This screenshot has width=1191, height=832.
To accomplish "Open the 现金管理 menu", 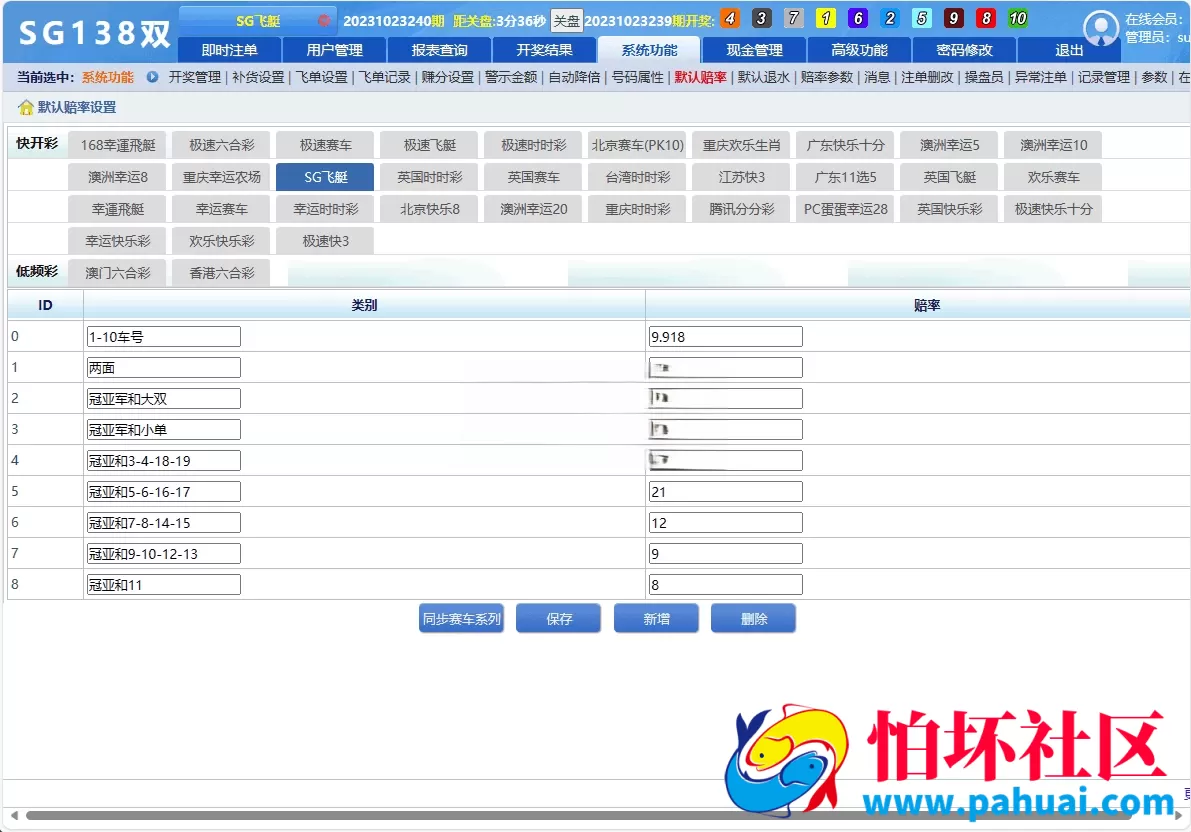I will click(x=754, y=50).
